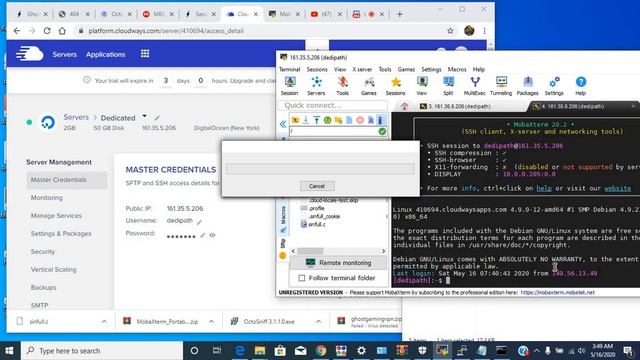Open the Sessions menu in MobaXterm
Screen dimensions: 640x360
(317, 69)
